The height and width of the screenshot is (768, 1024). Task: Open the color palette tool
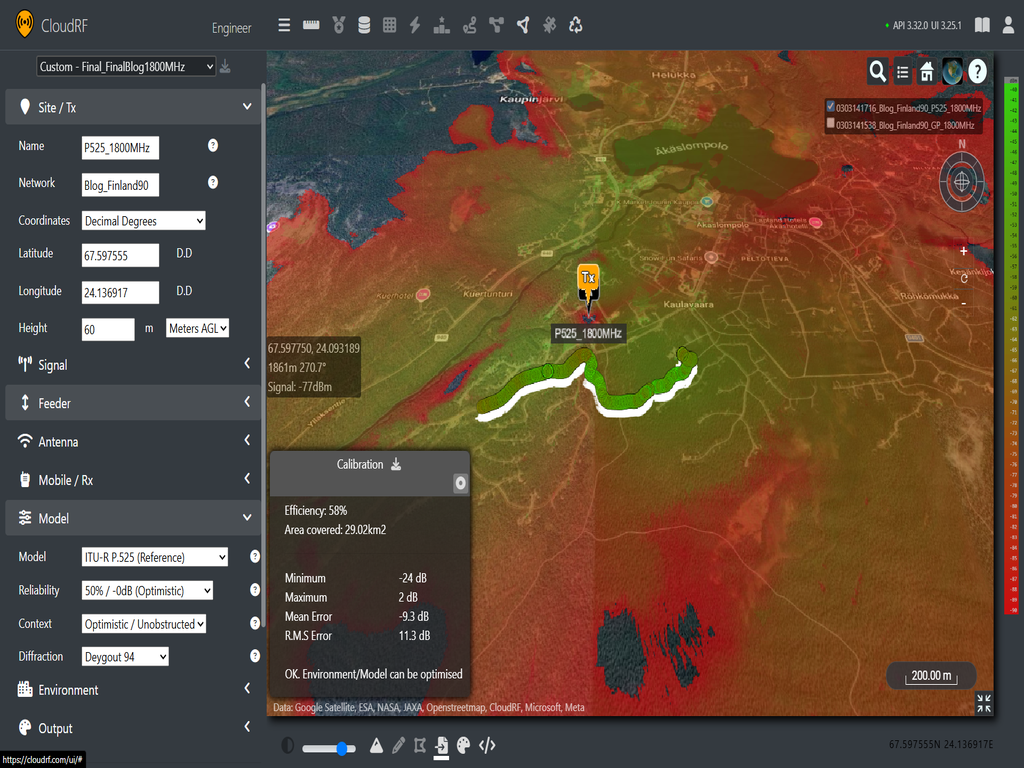(x=463, y=745)
